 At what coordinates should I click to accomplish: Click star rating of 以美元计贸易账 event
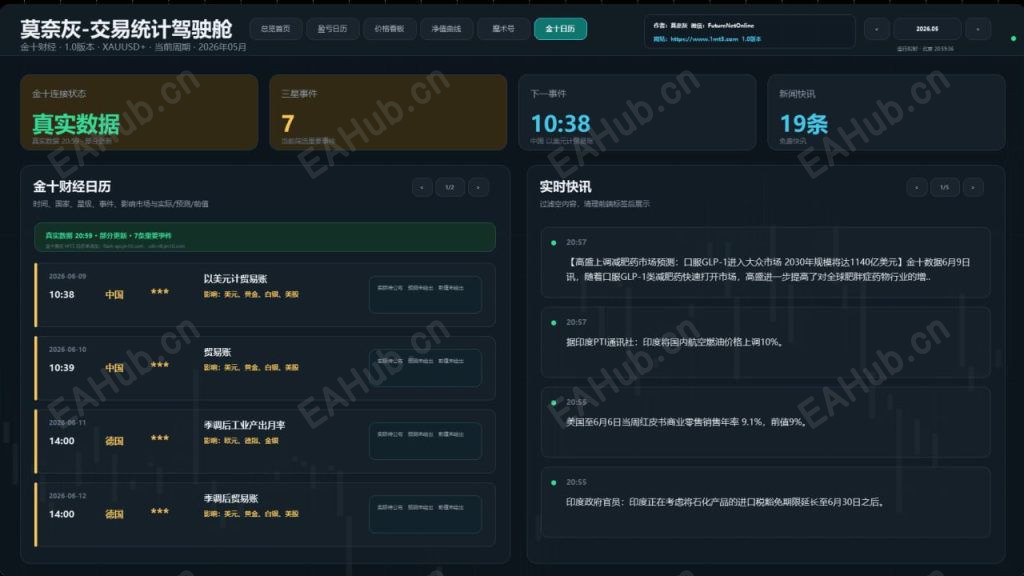coord(160,292)
